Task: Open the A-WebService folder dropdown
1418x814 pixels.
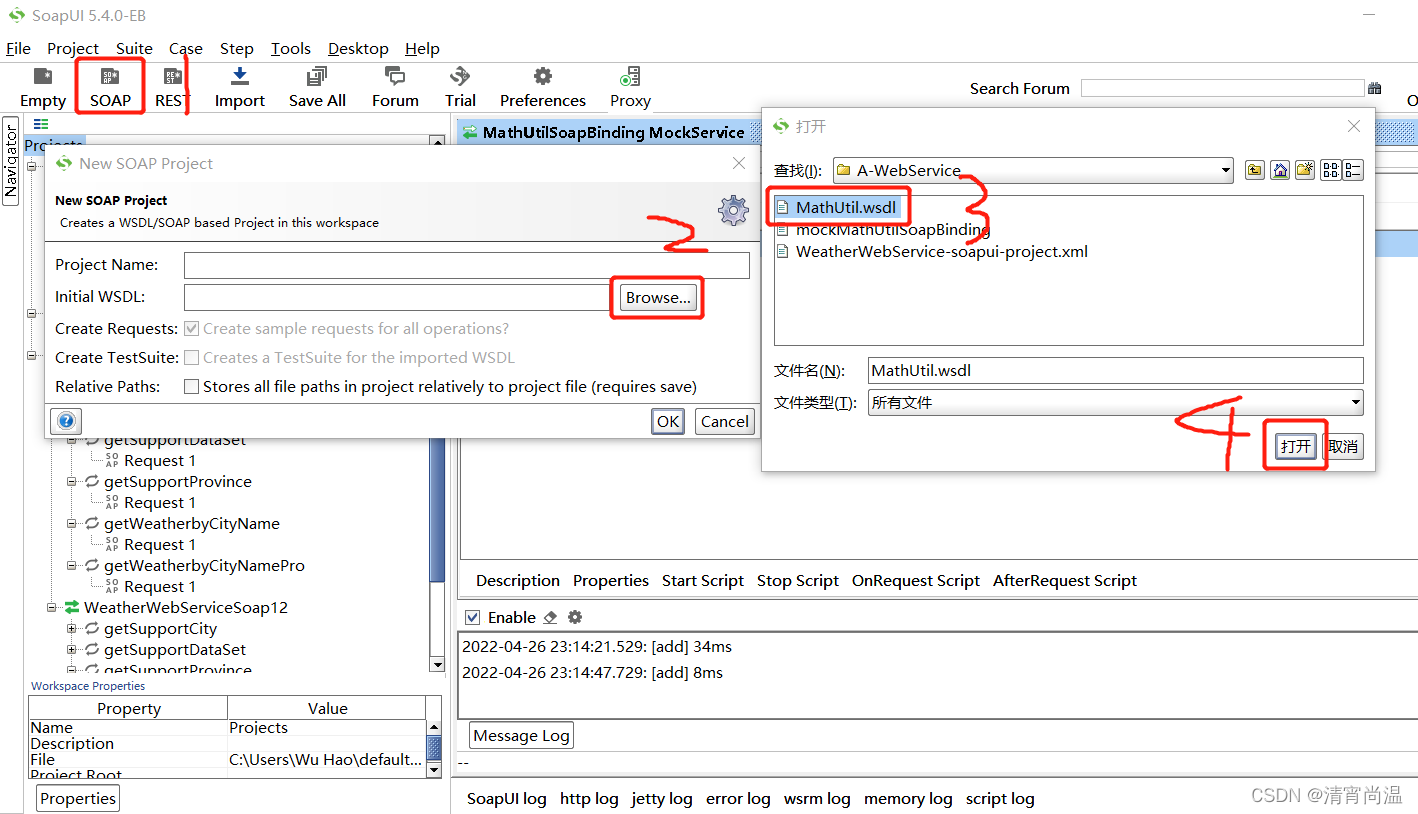Action: [1227, 169]
